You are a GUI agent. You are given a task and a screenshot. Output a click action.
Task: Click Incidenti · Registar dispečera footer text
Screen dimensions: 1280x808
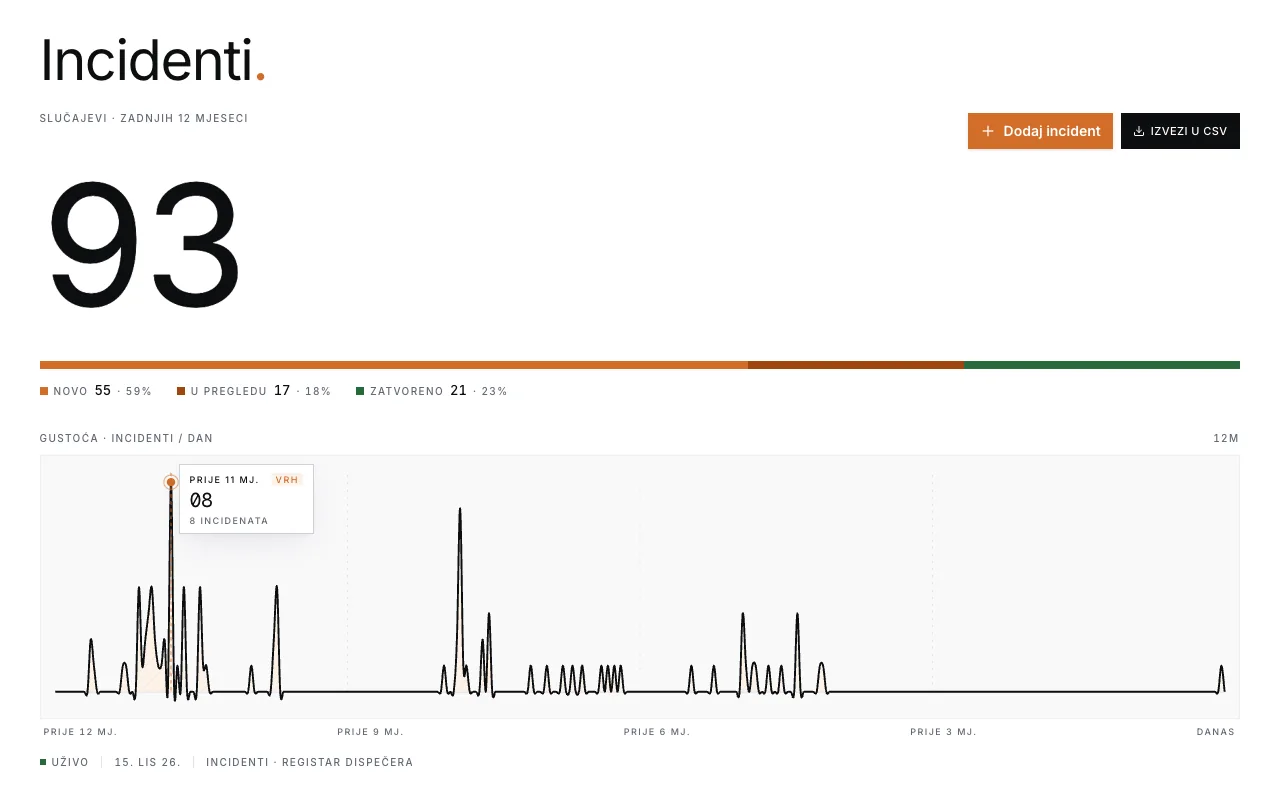tap(310, 762)
